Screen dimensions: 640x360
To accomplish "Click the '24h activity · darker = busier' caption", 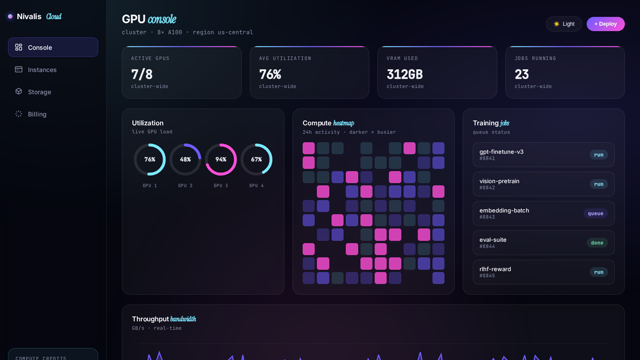I will coord(349,132).
